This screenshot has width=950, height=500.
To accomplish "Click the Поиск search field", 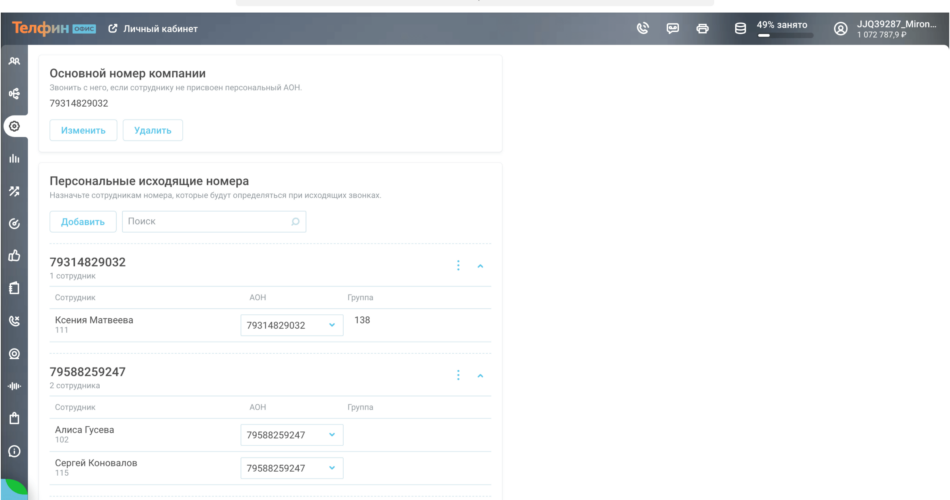I will pos(213,221).
